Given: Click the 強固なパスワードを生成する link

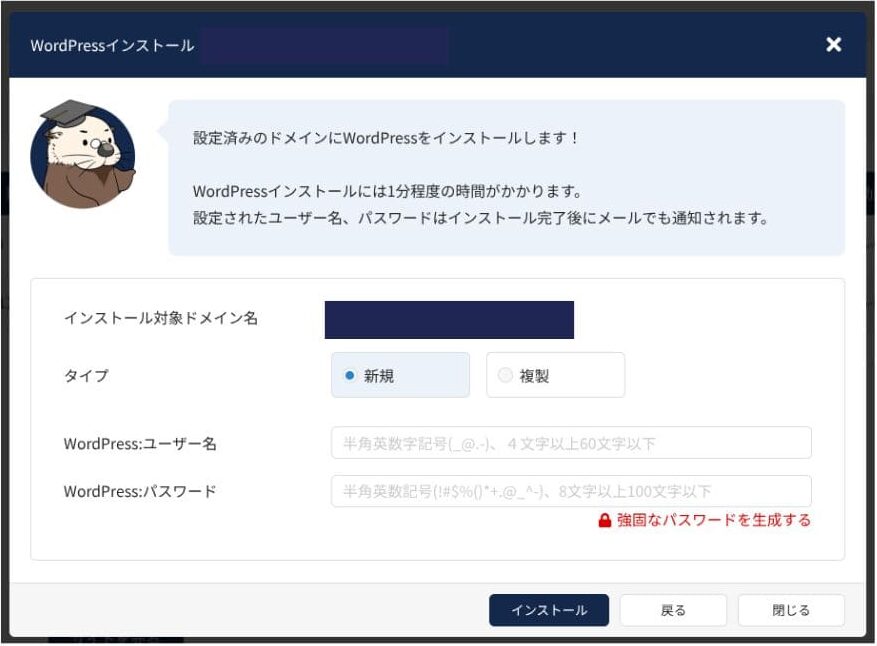Looking at the screenshot, I should coord(713,521).
